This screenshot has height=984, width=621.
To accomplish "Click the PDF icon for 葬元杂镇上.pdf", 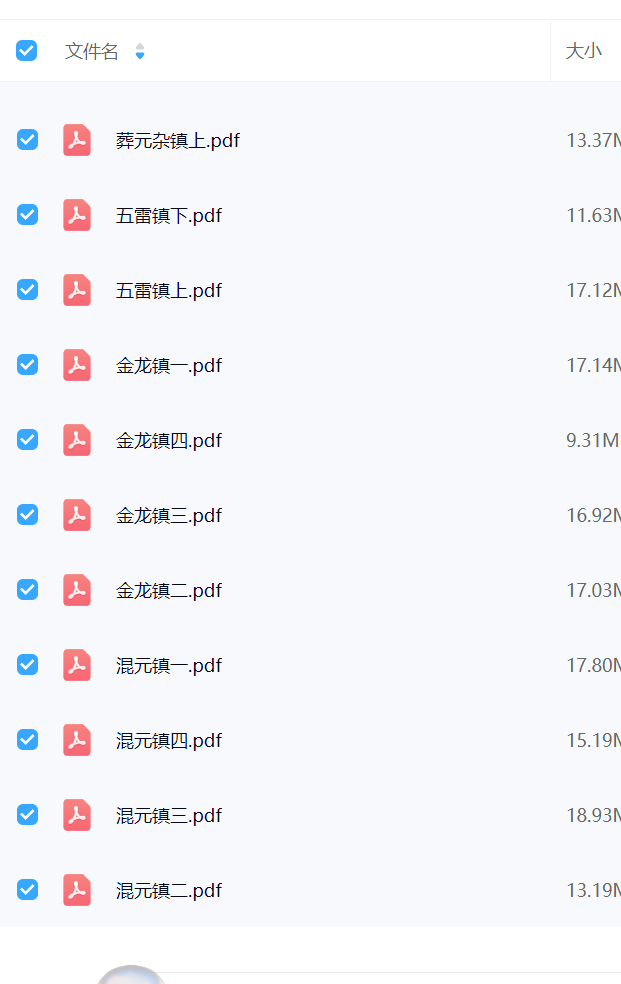I will (77, 140).
